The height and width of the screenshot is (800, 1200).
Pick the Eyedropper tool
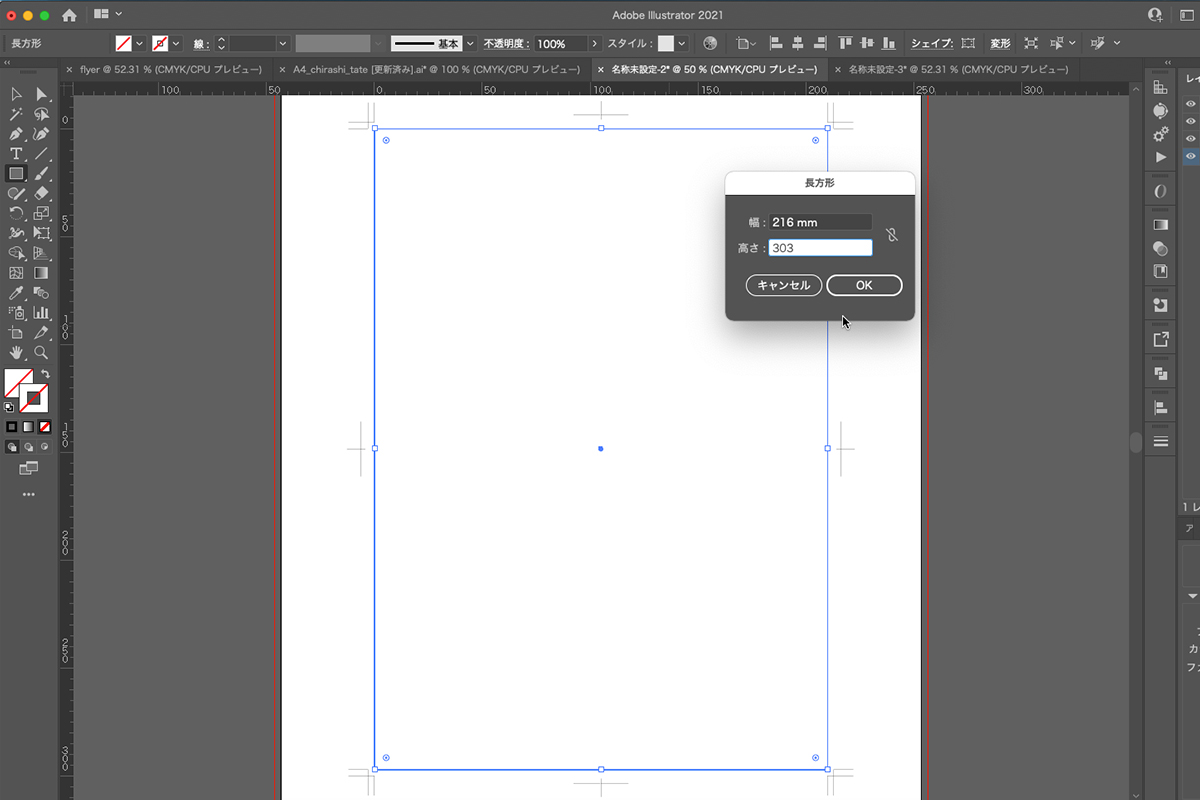tap(16, 293)
